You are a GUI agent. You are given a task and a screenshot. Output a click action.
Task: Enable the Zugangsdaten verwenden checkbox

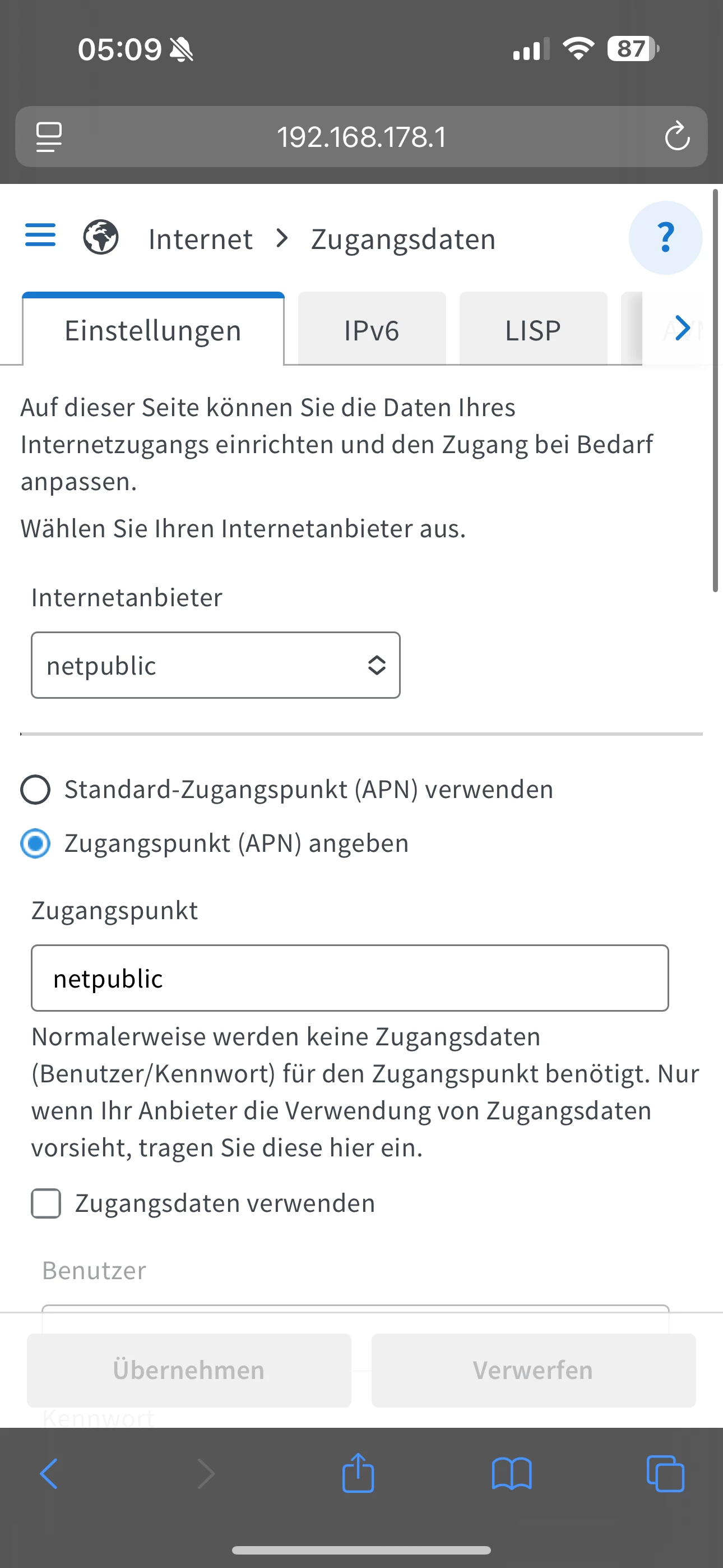click(47, 1203)
